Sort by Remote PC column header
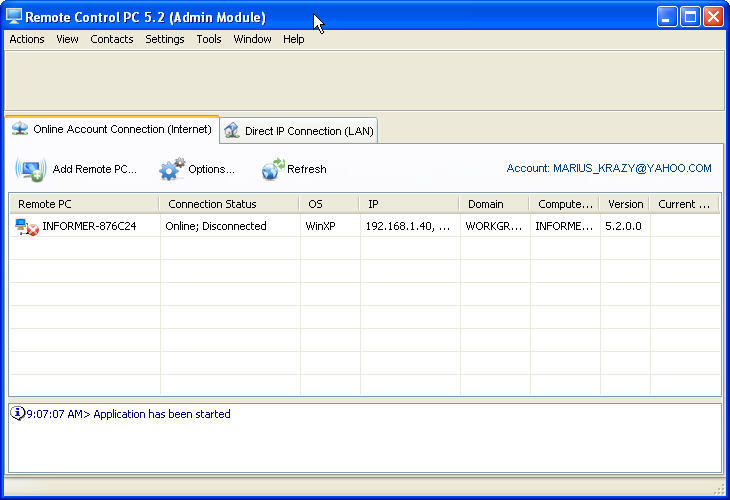The height and width of the screenshot is (500, 730). tap(84, 204)
